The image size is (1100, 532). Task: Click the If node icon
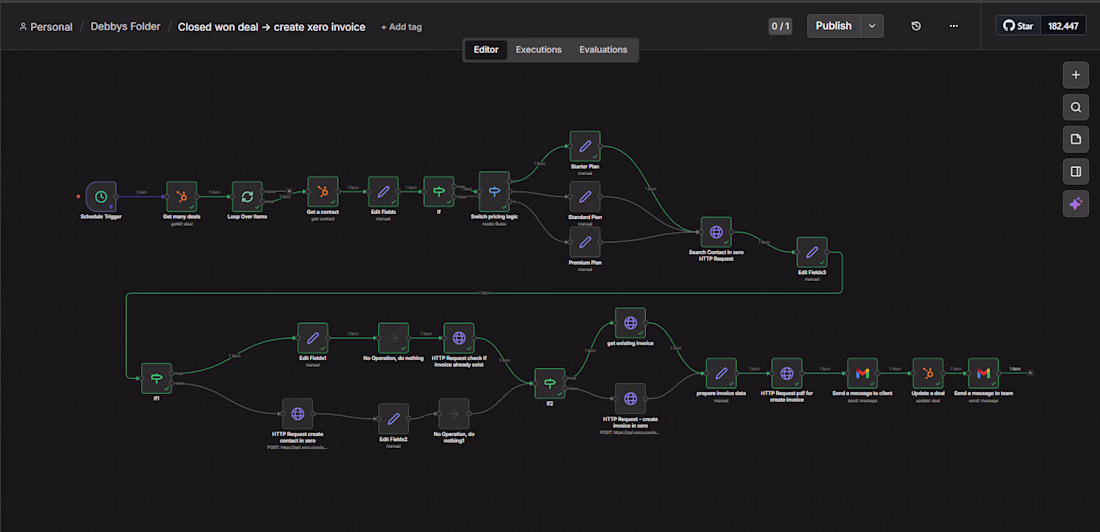[439, 192]
